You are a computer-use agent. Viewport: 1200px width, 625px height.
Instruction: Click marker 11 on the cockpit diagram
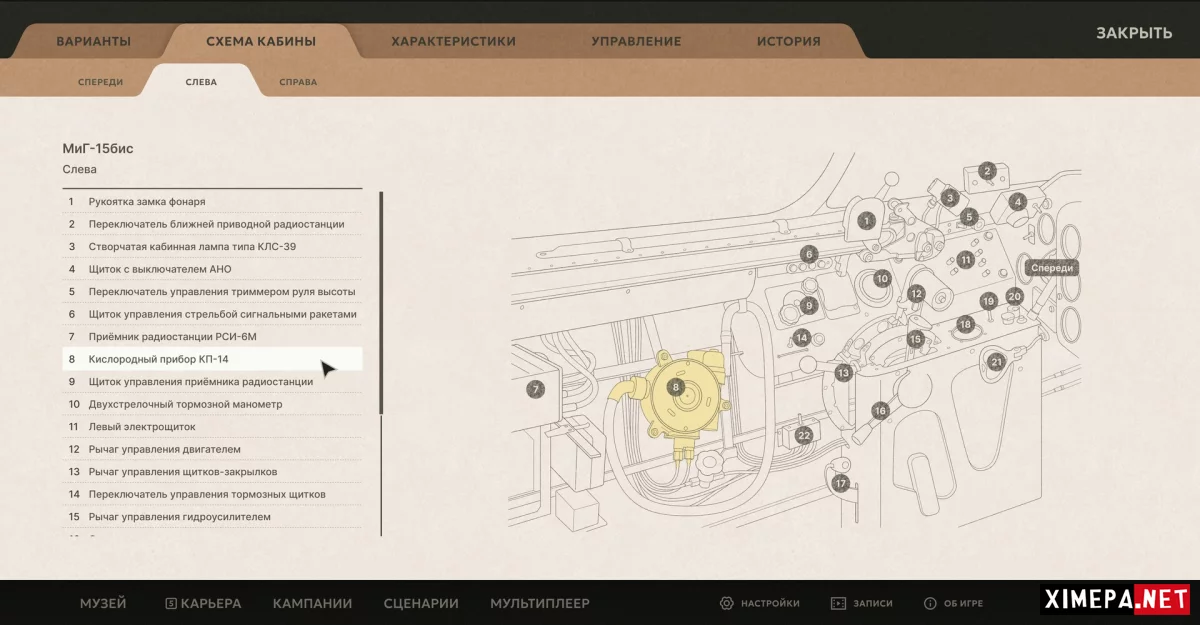click(965, 260)
